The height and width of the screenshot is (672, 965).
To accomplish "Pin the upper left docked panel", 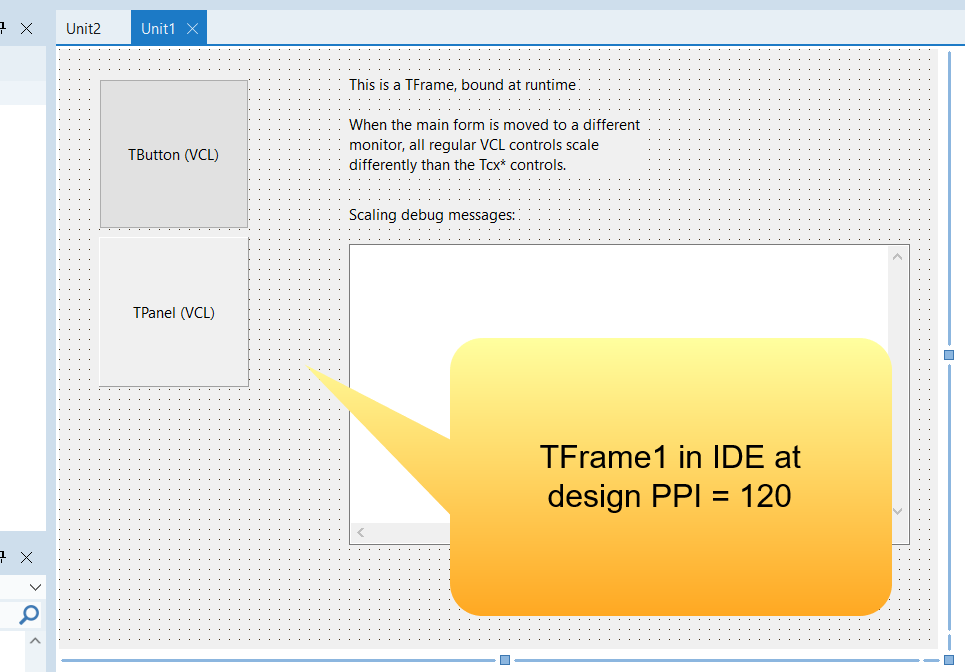I will pos(2,28).
